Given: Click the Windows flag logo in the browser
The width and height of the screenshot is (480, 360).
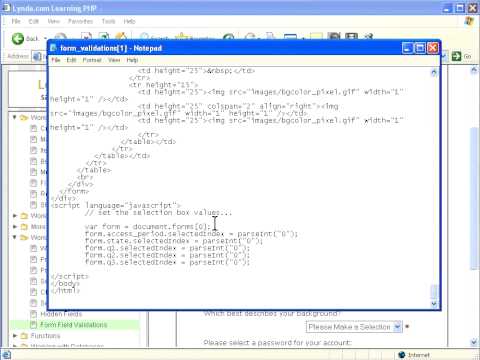Looking at the screenshot, I should point(469,21).
